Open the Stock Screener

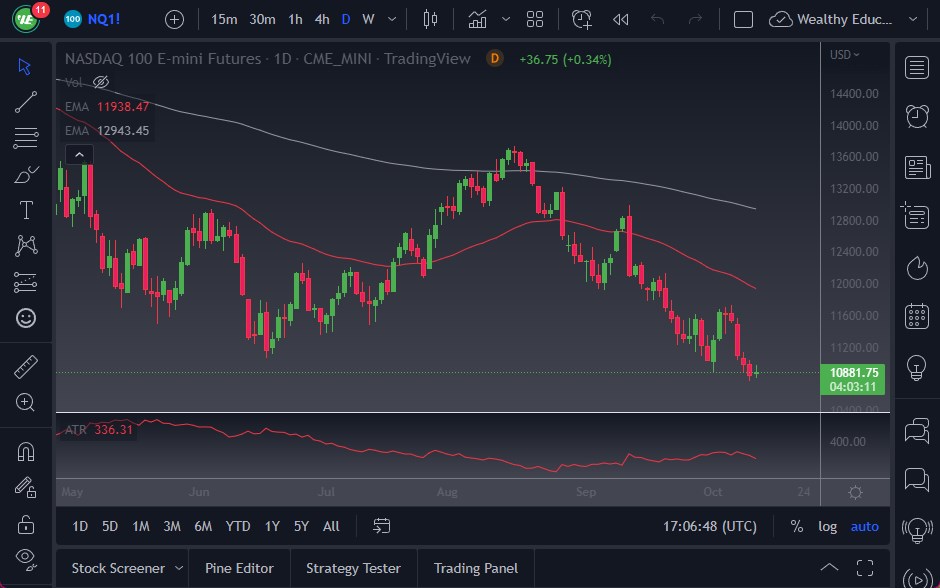[x=117, y=568]
